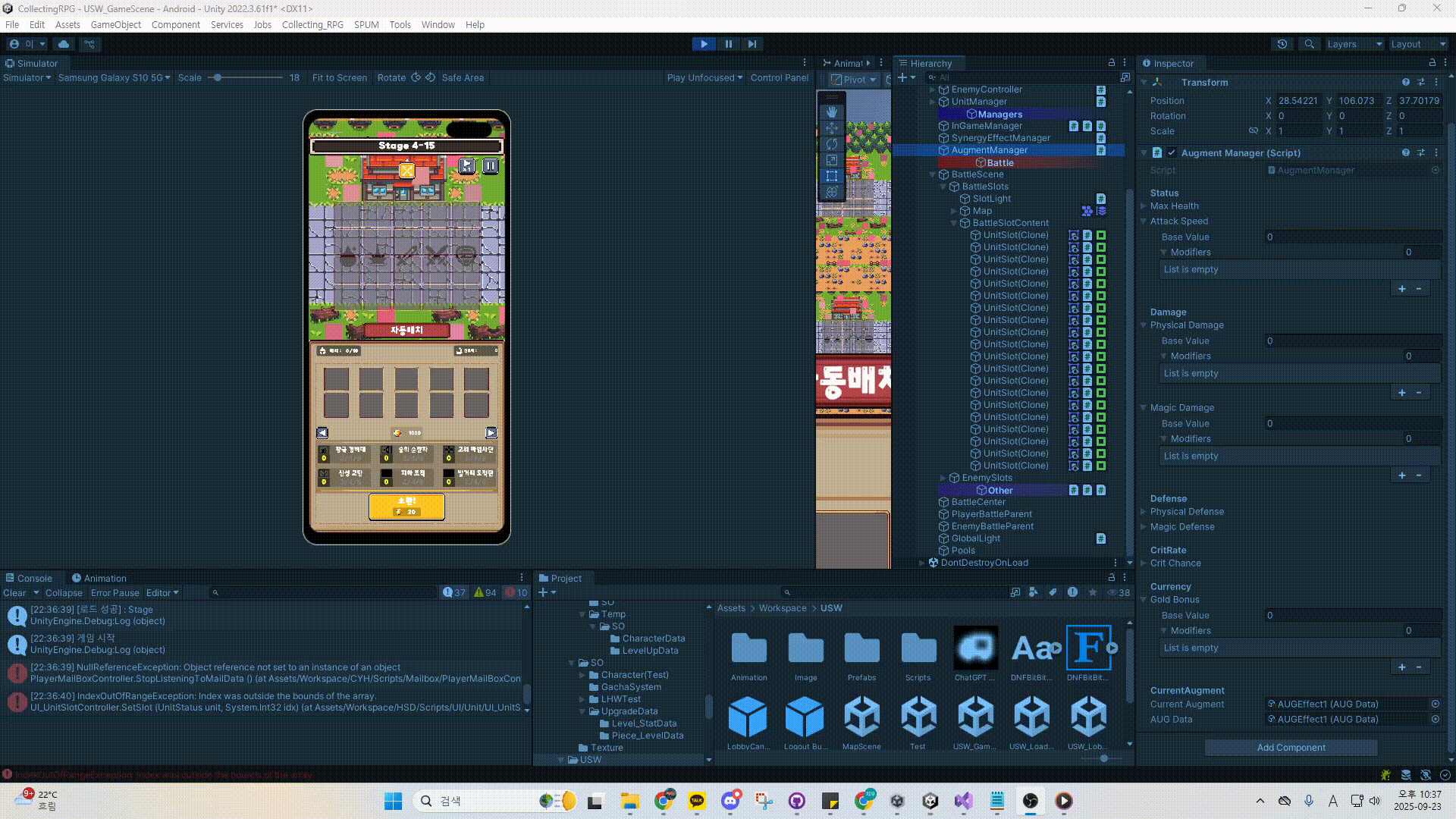Open the Collecting_RPG menu
Image resolution: width=1456 pixels, height=819 pixels.
[x=312, y=24]
